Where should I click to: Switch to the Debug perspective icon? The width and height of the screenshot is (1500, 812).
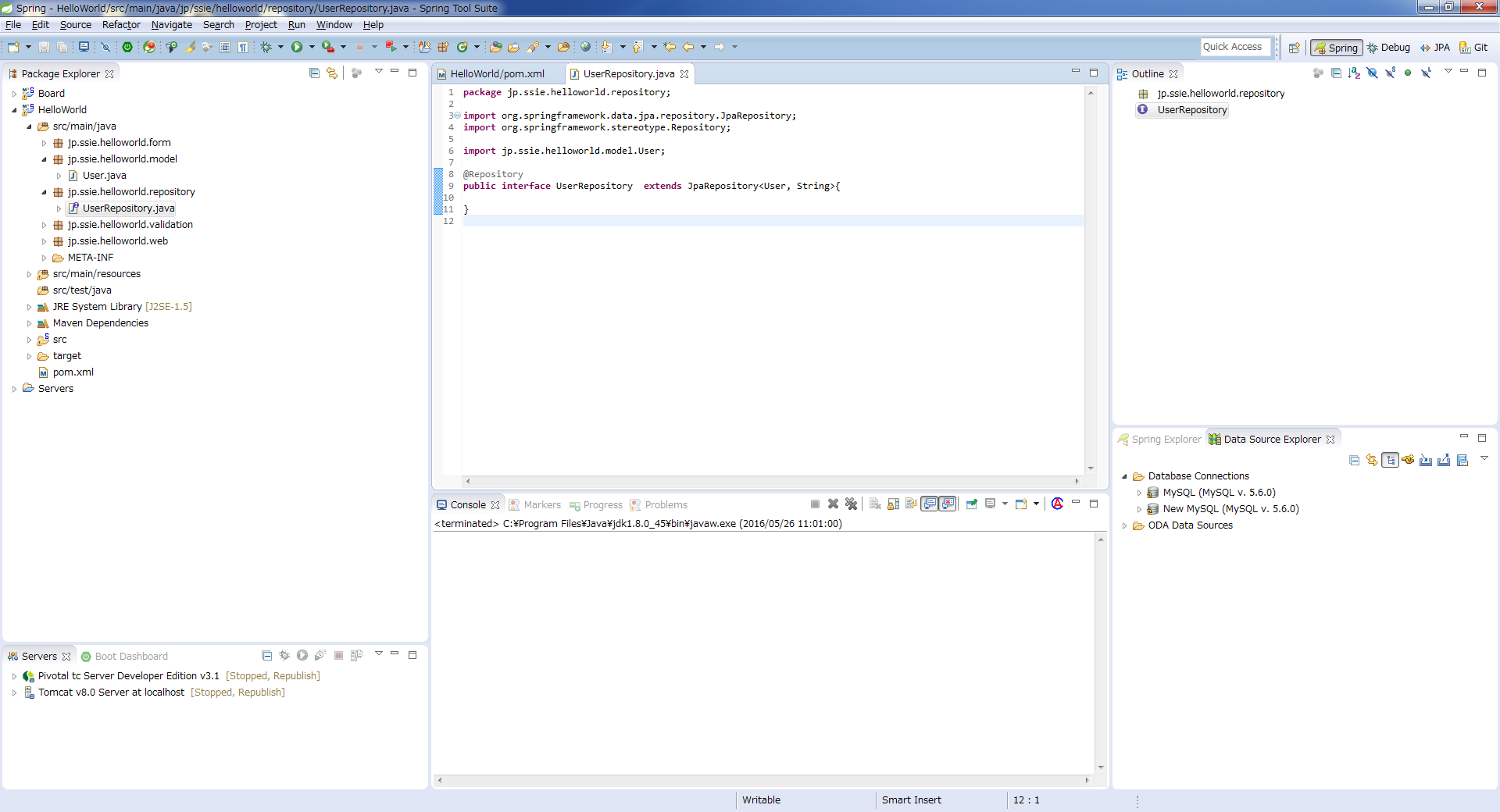[1388, 48]
